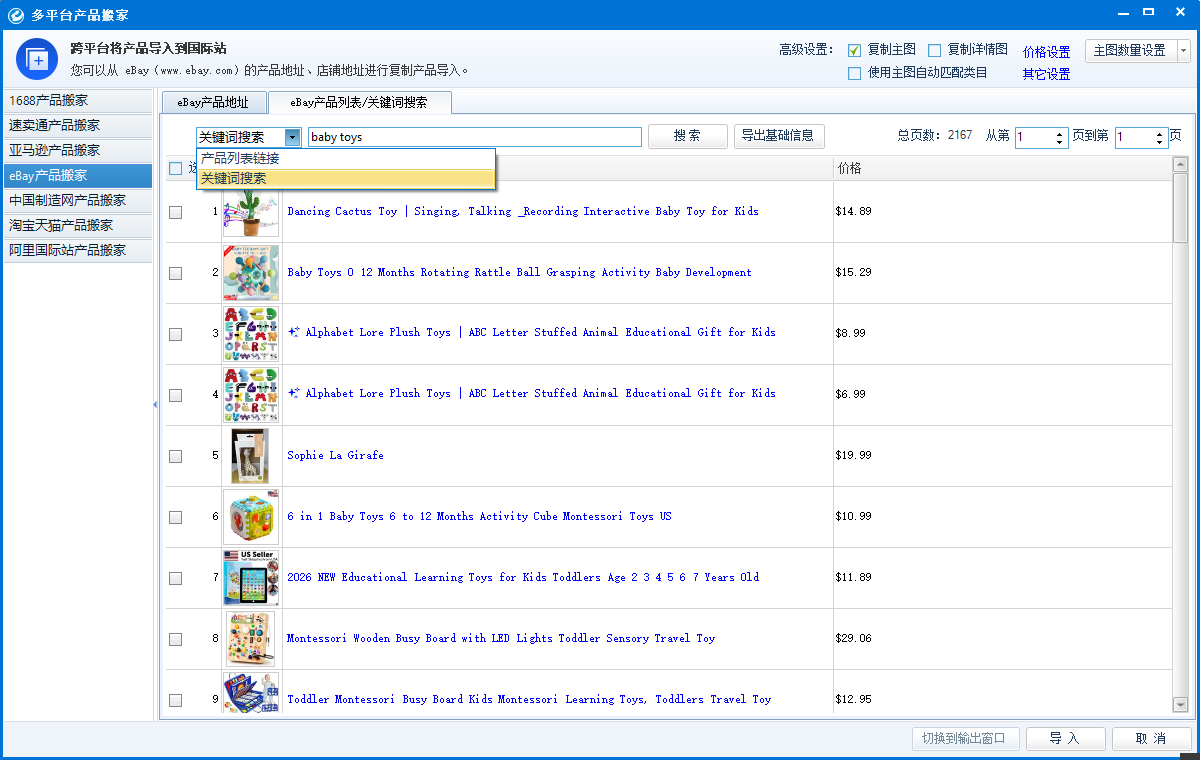Click the blue copy-product icon in header
This screenshot has height=760, width=1200.
[x=36, y=59]
